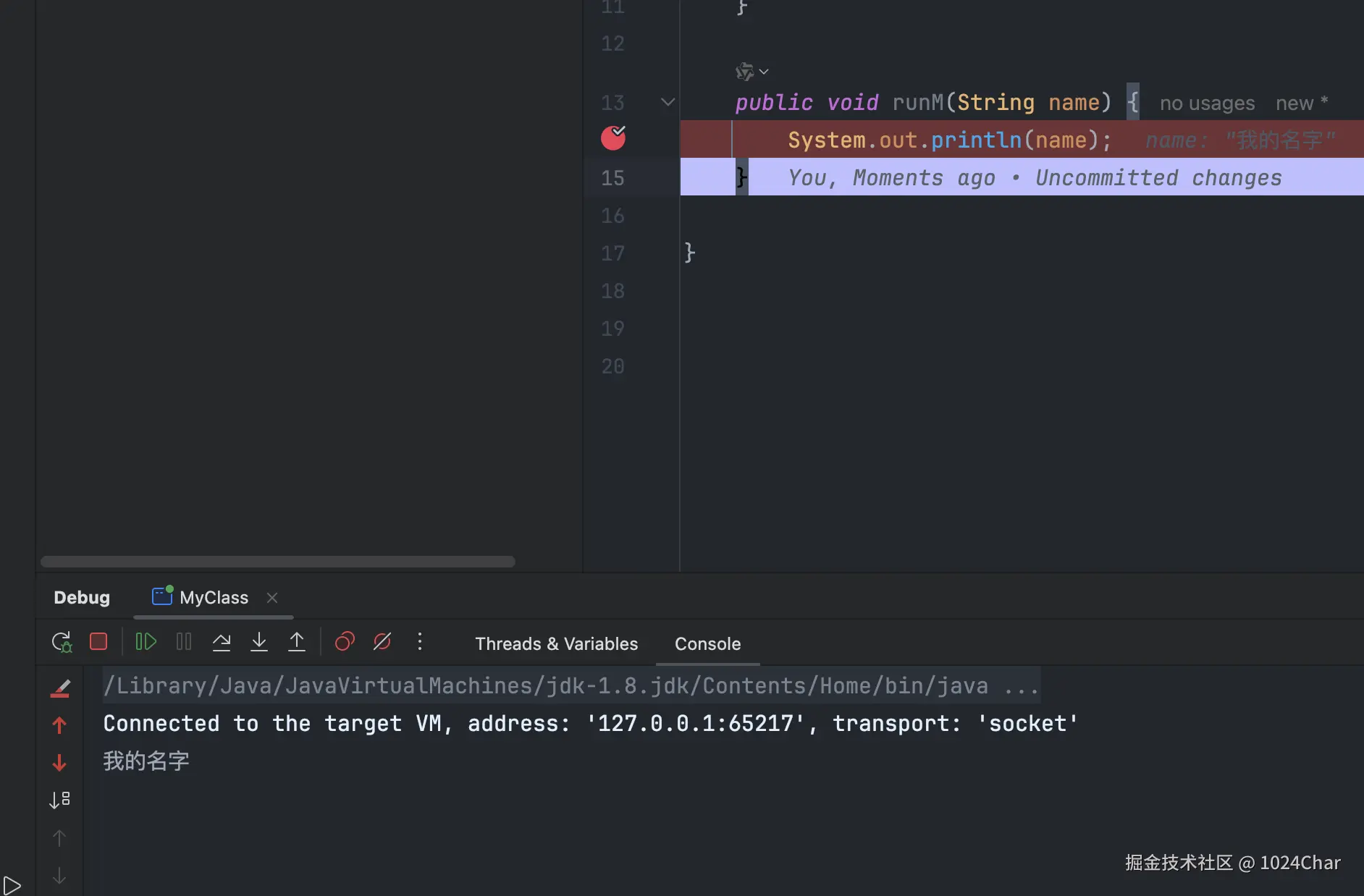Click the console output 我的名字

[x=146, y=761]
